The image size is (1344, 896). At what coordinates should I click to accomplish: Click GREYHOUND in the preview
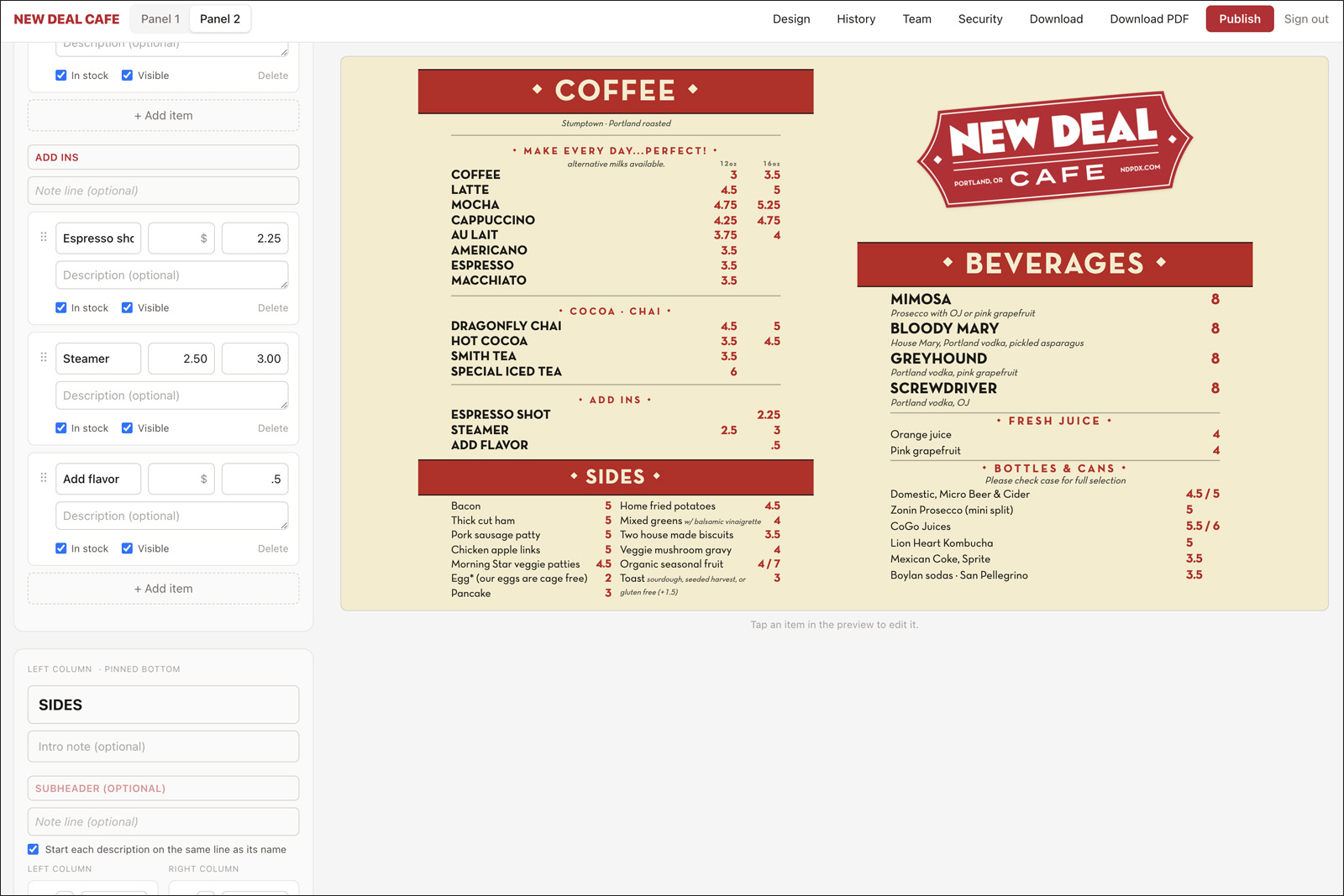point(938,359)
